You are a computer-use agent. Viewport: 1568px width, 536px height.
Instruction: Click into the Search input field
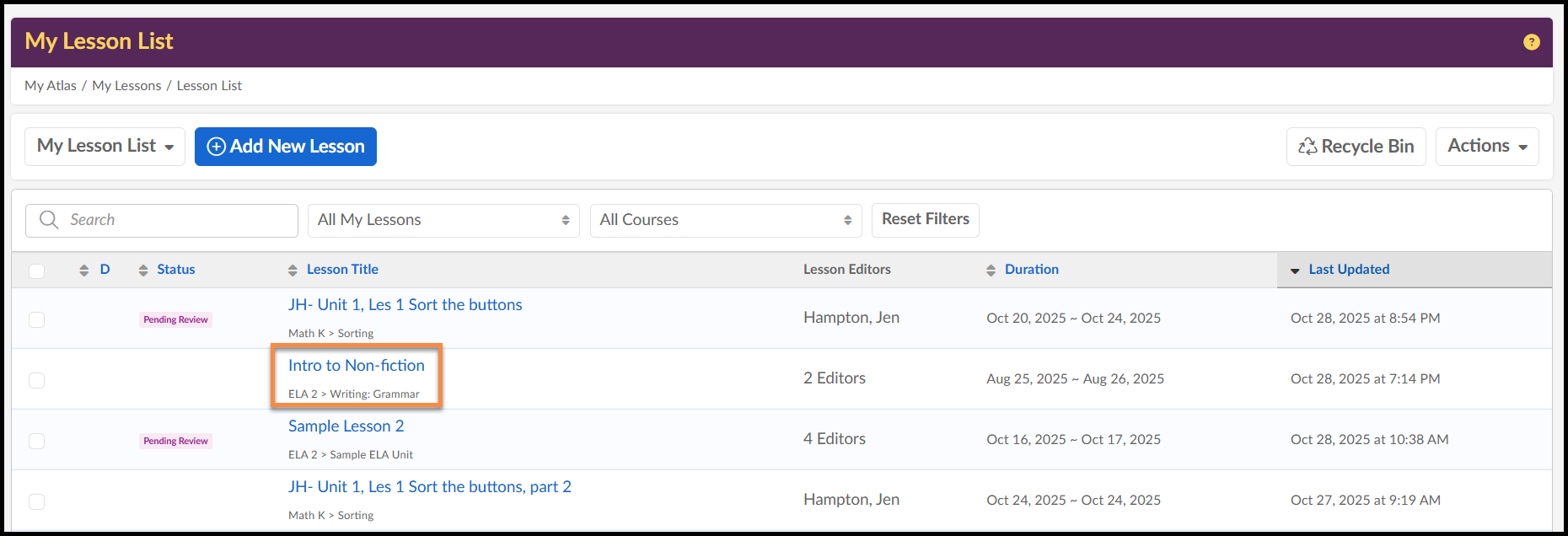click(x=177, y=220)
